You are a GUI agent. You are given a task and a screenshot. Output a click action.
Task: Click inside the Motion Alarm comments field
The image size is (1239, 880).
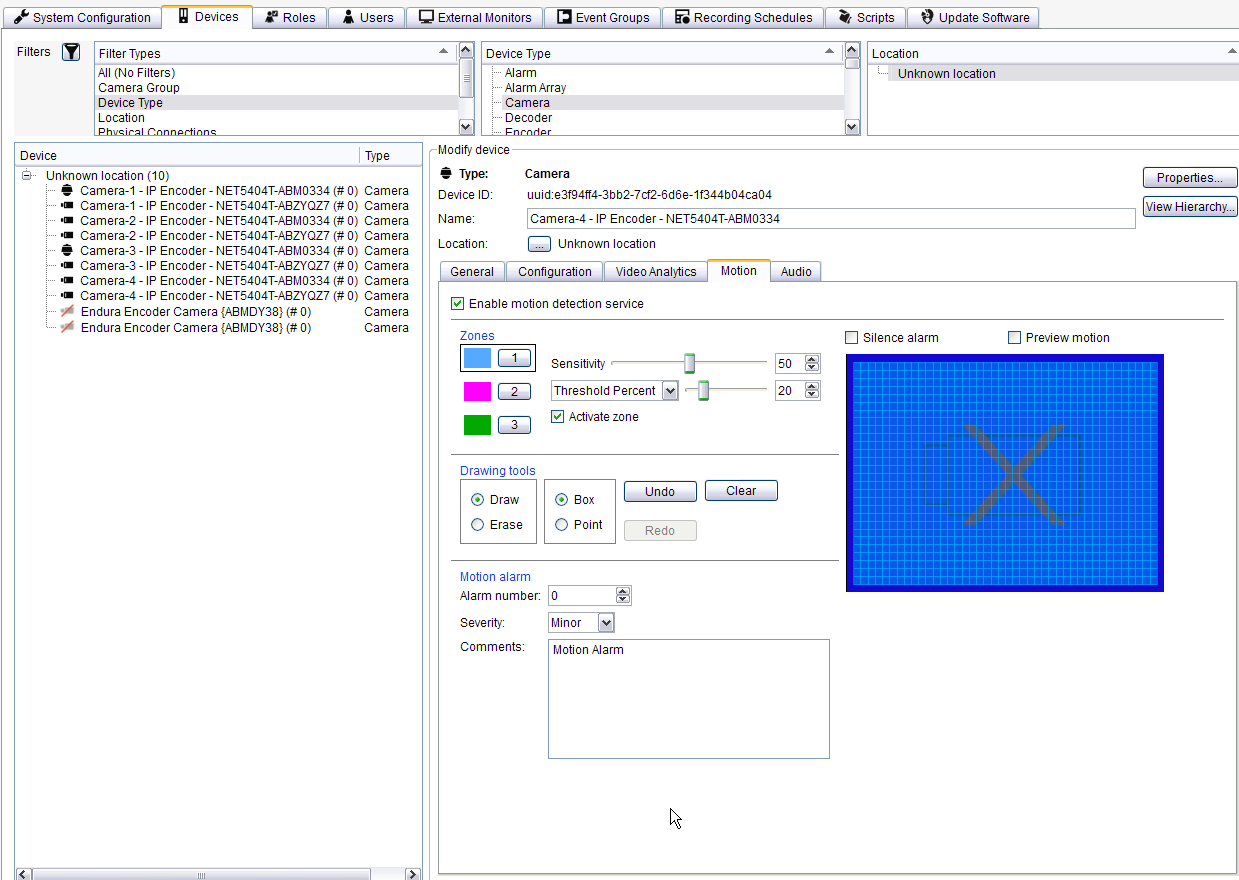687,698
